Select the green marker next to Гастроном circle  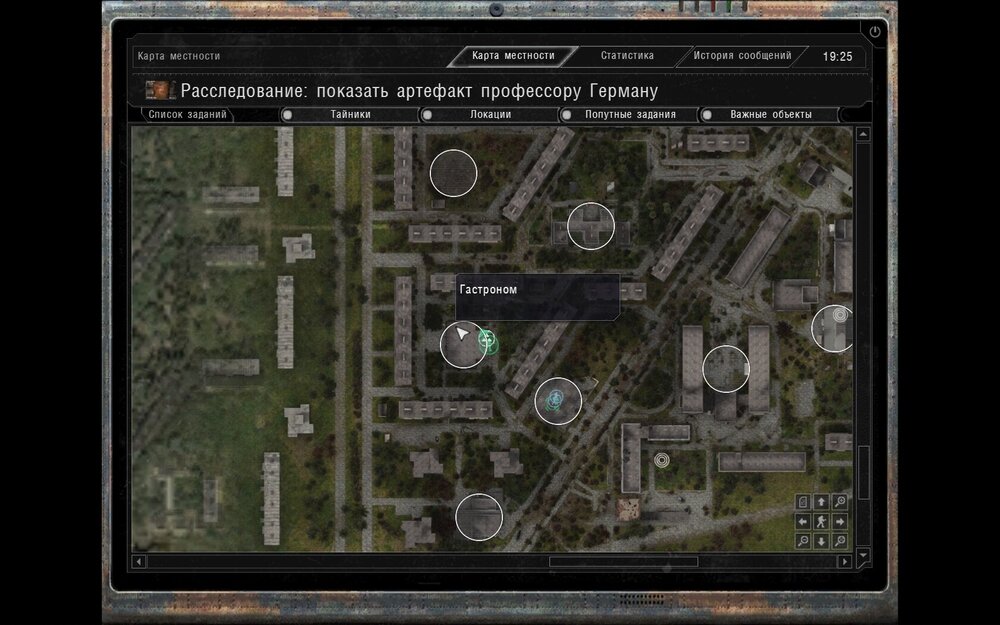tap(488, 341)
